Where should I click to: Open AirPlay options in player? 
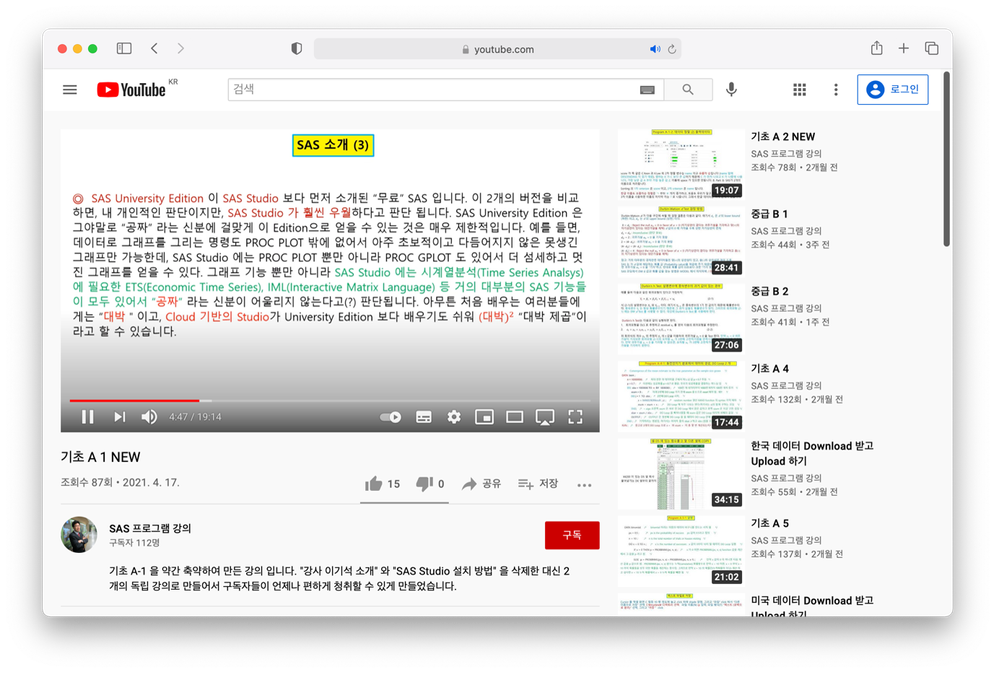pos(545,417)
